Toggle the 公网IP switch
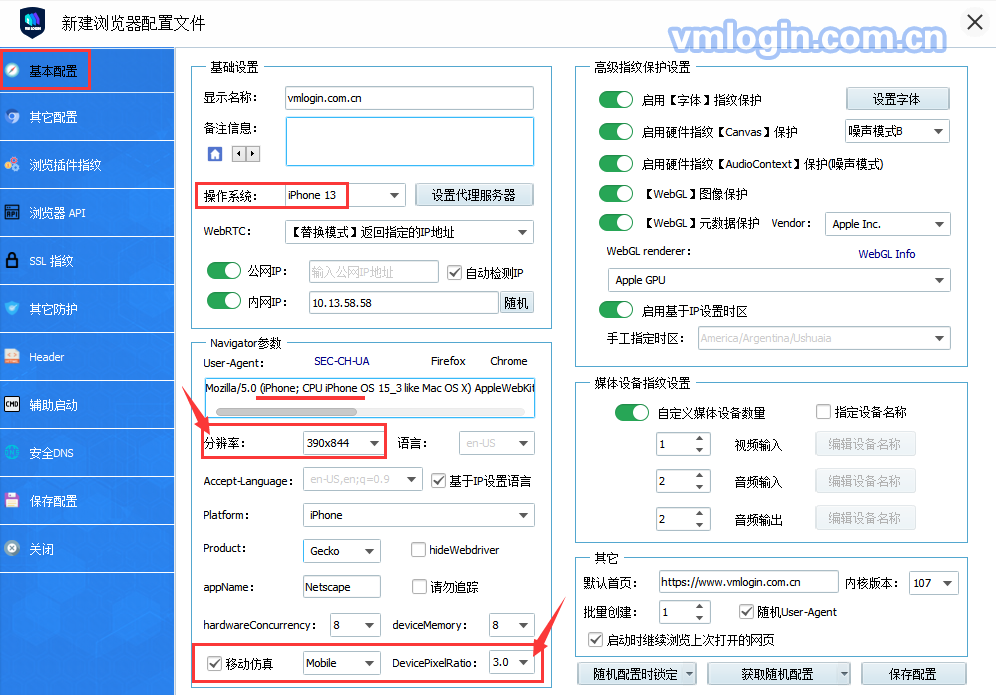 click(224, 271)
